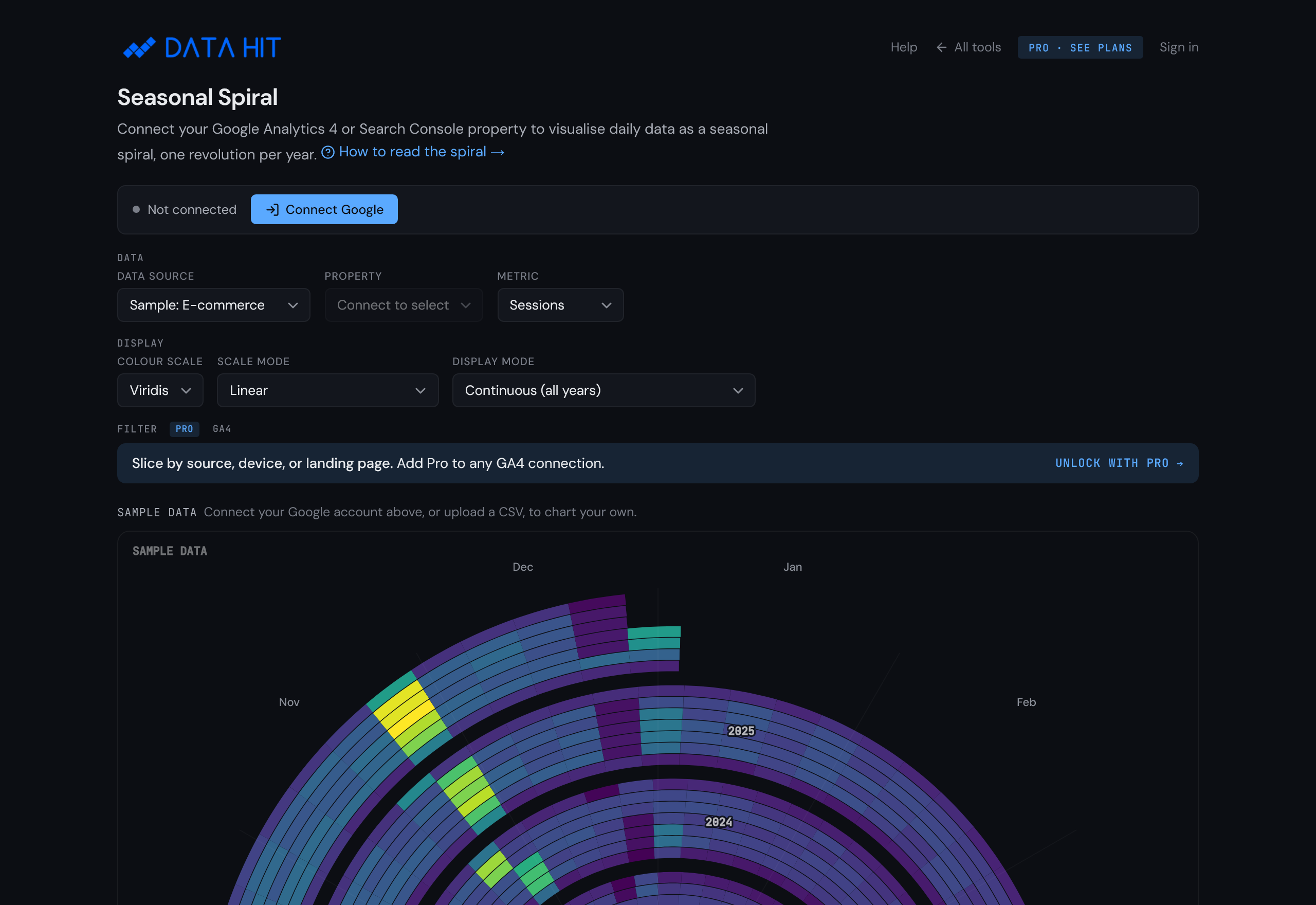The width and height of the screenshot is (1316, 905).
Task: Open the Display Mode Continuous dropdown
Action: [603, 390]
